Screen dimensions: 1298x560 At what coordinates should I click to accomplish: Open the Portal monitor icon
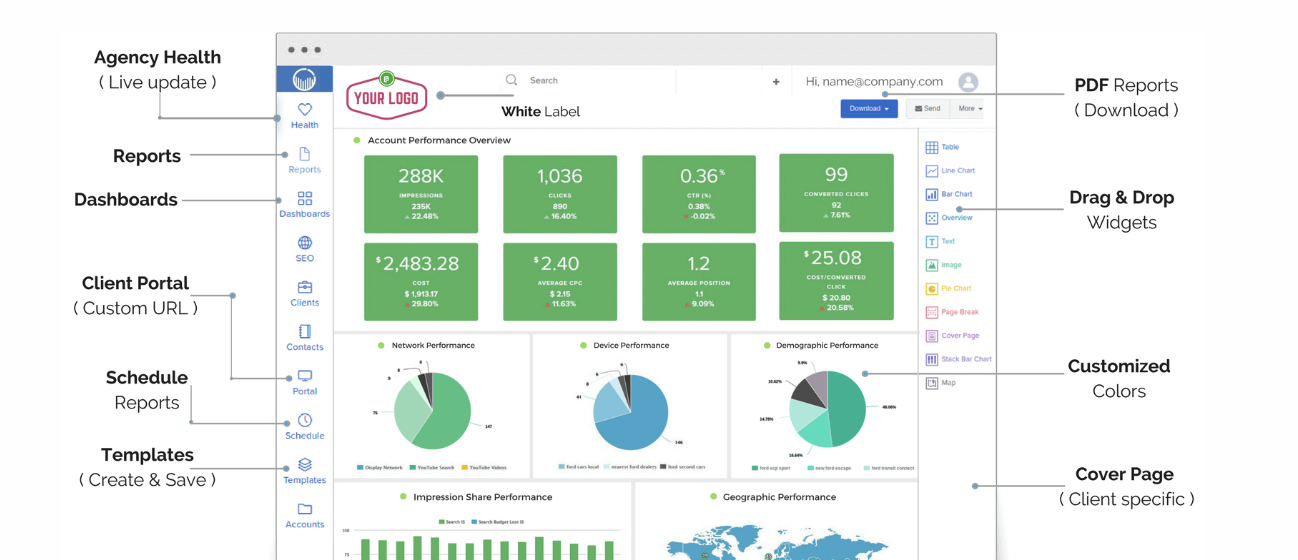304,382
